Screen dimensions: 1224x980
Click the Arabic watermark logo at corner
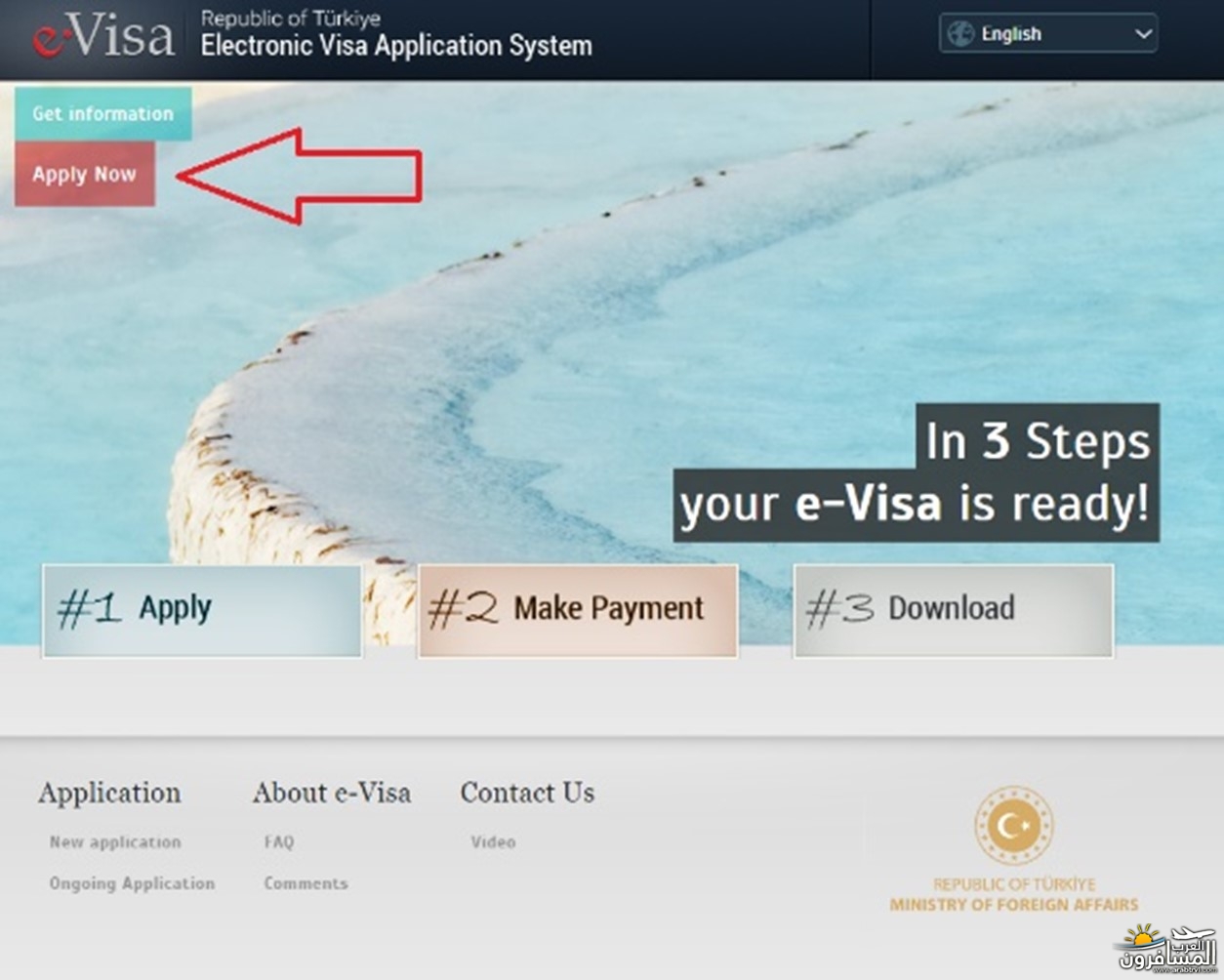pyautogui.click(x=1166, y=948)
